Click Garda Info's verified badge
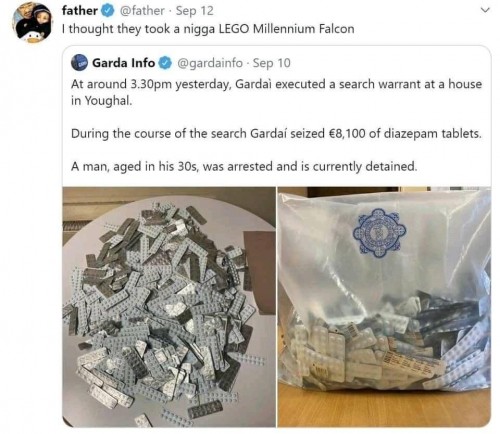 click(x=165, y=63)
